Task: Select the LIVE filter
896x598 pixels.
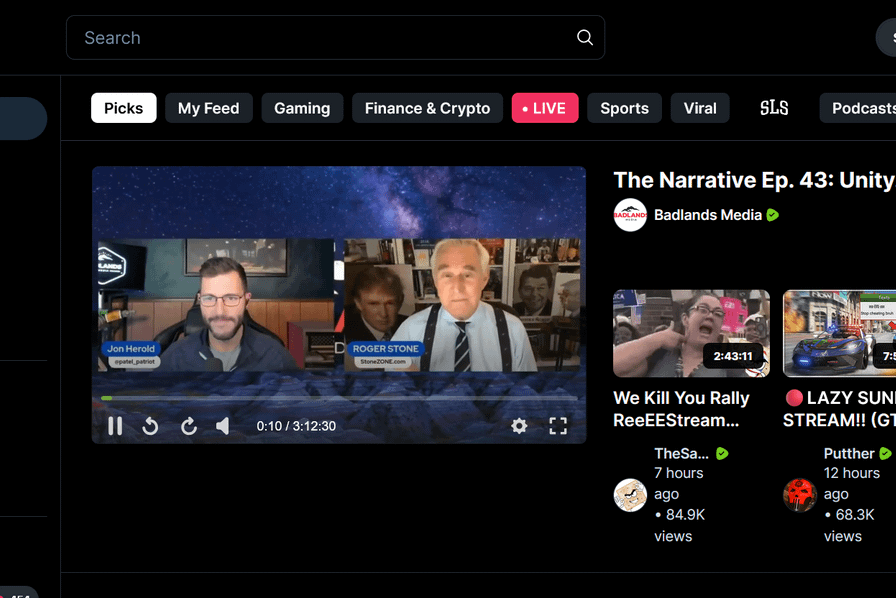Action: [545, 107]
